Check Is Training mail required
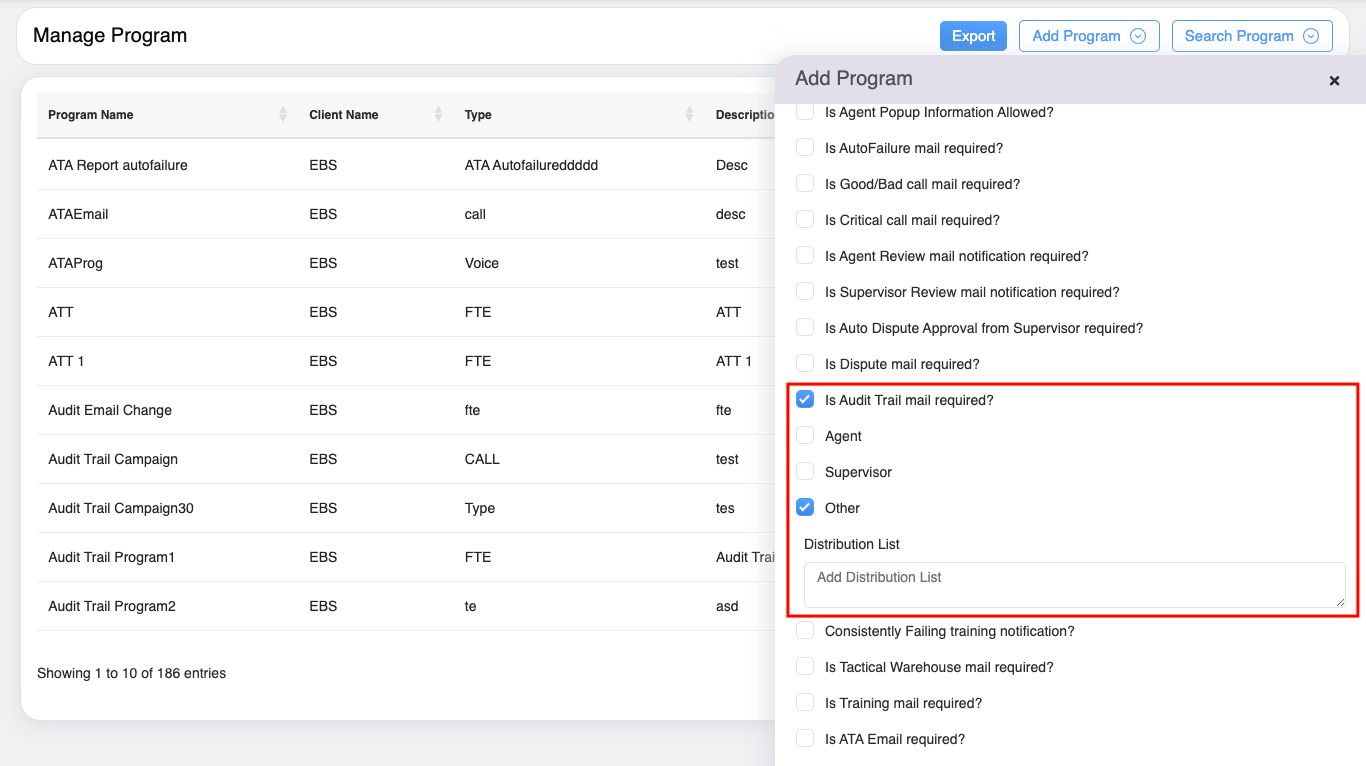 pos(805,703)
